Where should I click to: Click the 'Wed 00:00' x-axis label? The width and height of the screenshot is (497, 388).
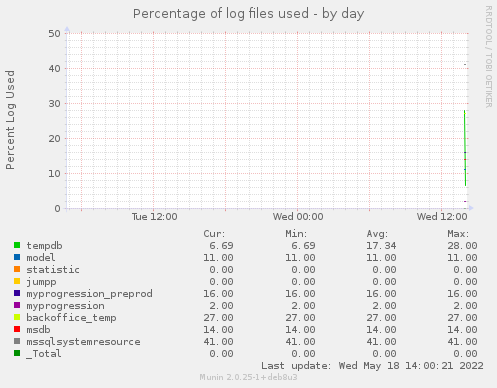[298, 217]
